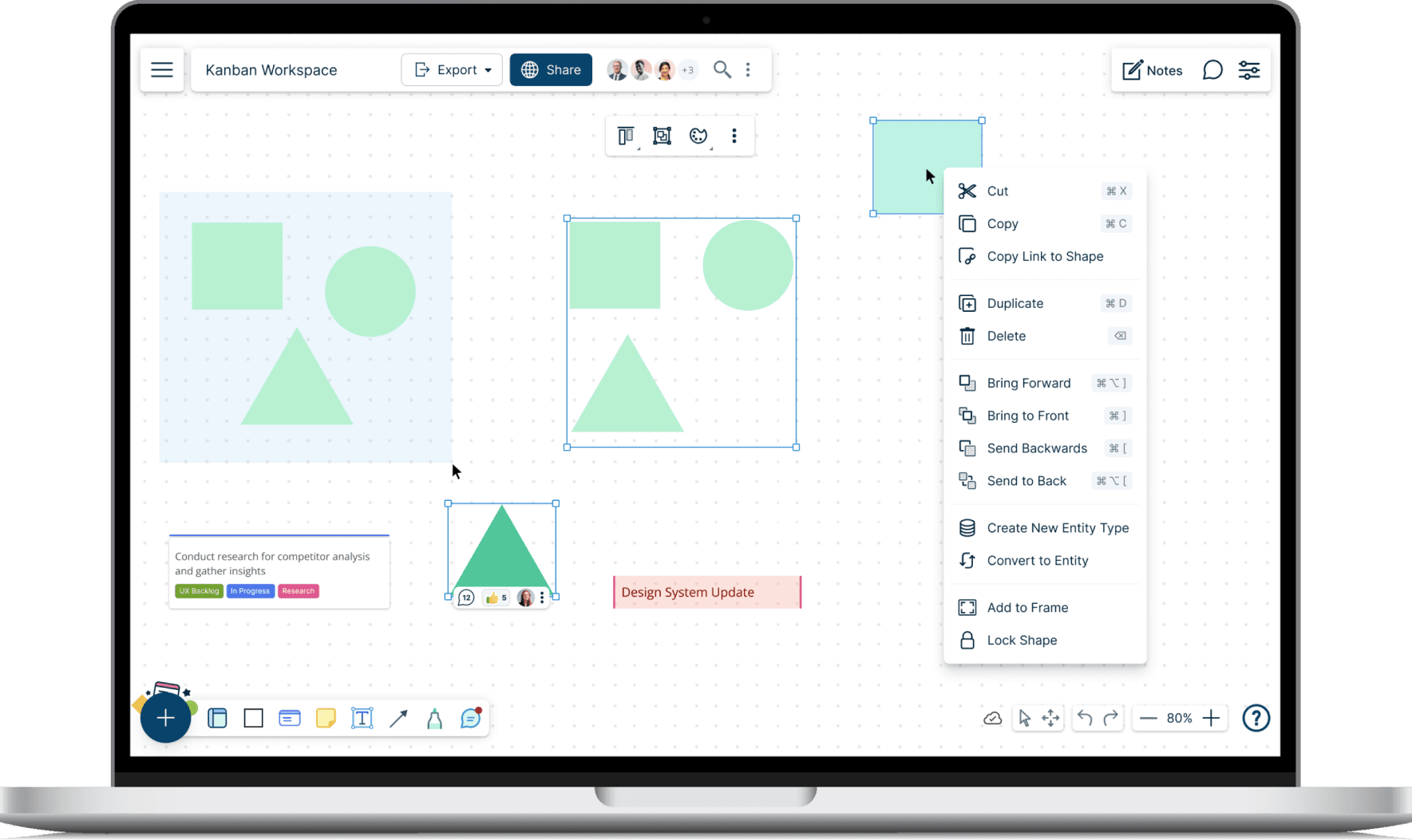Select the sticky note tool
Image resolution: width=1412 pixels, height=840 pixels.
[x=326, y=718]
